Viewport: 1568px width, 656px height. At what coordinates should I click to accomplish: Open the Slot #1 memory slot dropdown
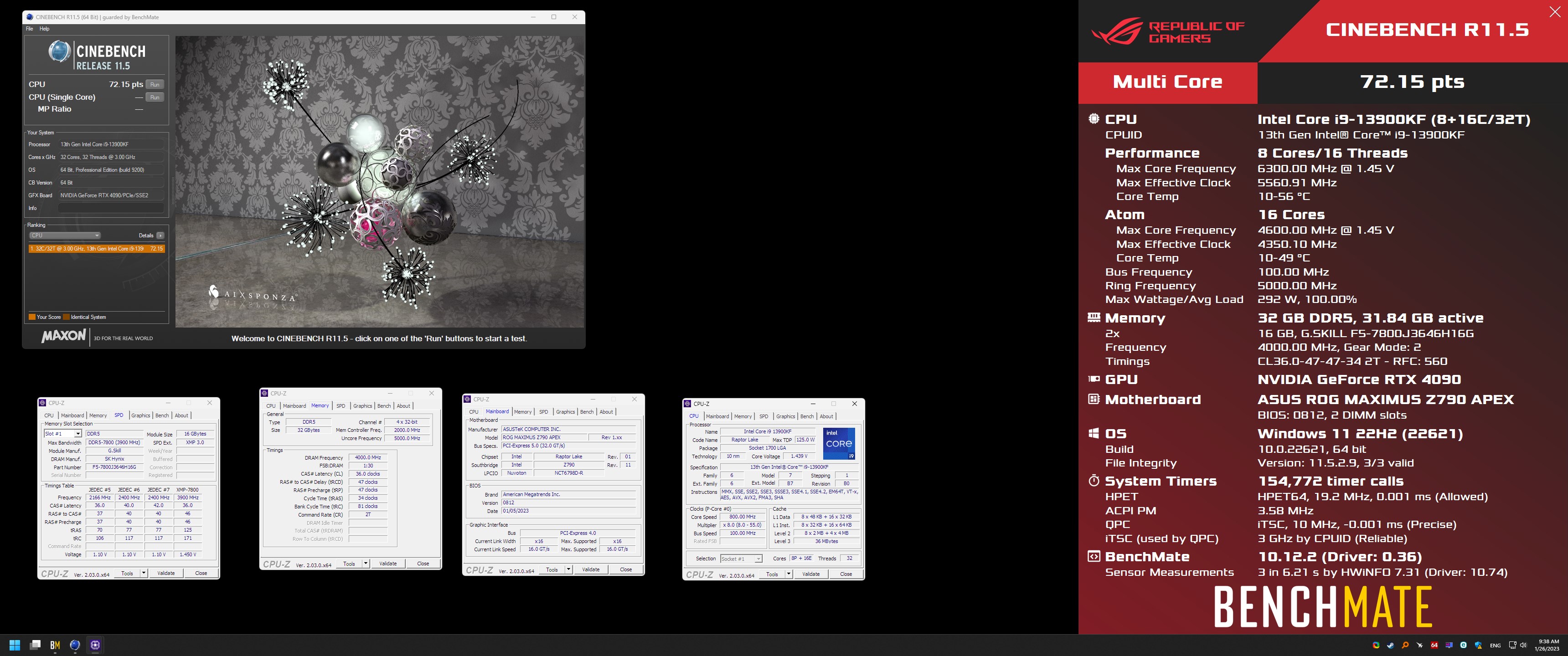63,434
